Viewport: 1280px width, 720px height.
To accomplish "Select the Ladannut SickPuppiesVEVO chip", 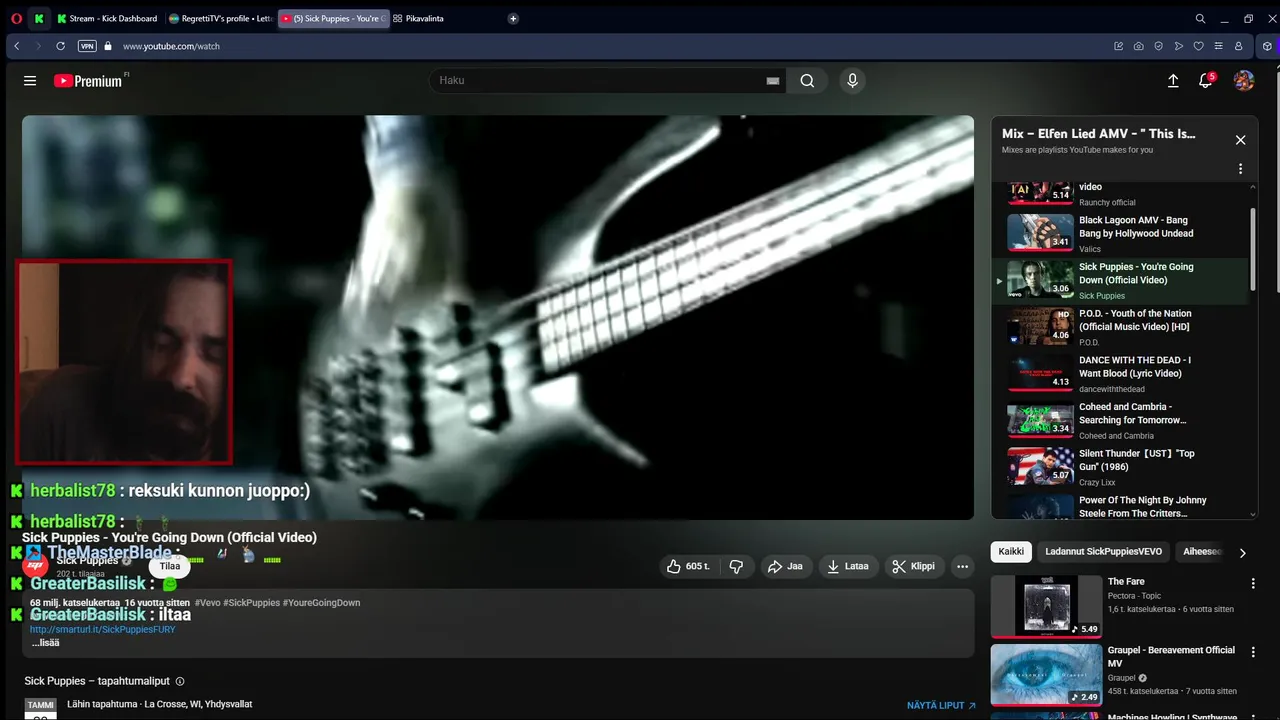I will (x=1103, y=552).
